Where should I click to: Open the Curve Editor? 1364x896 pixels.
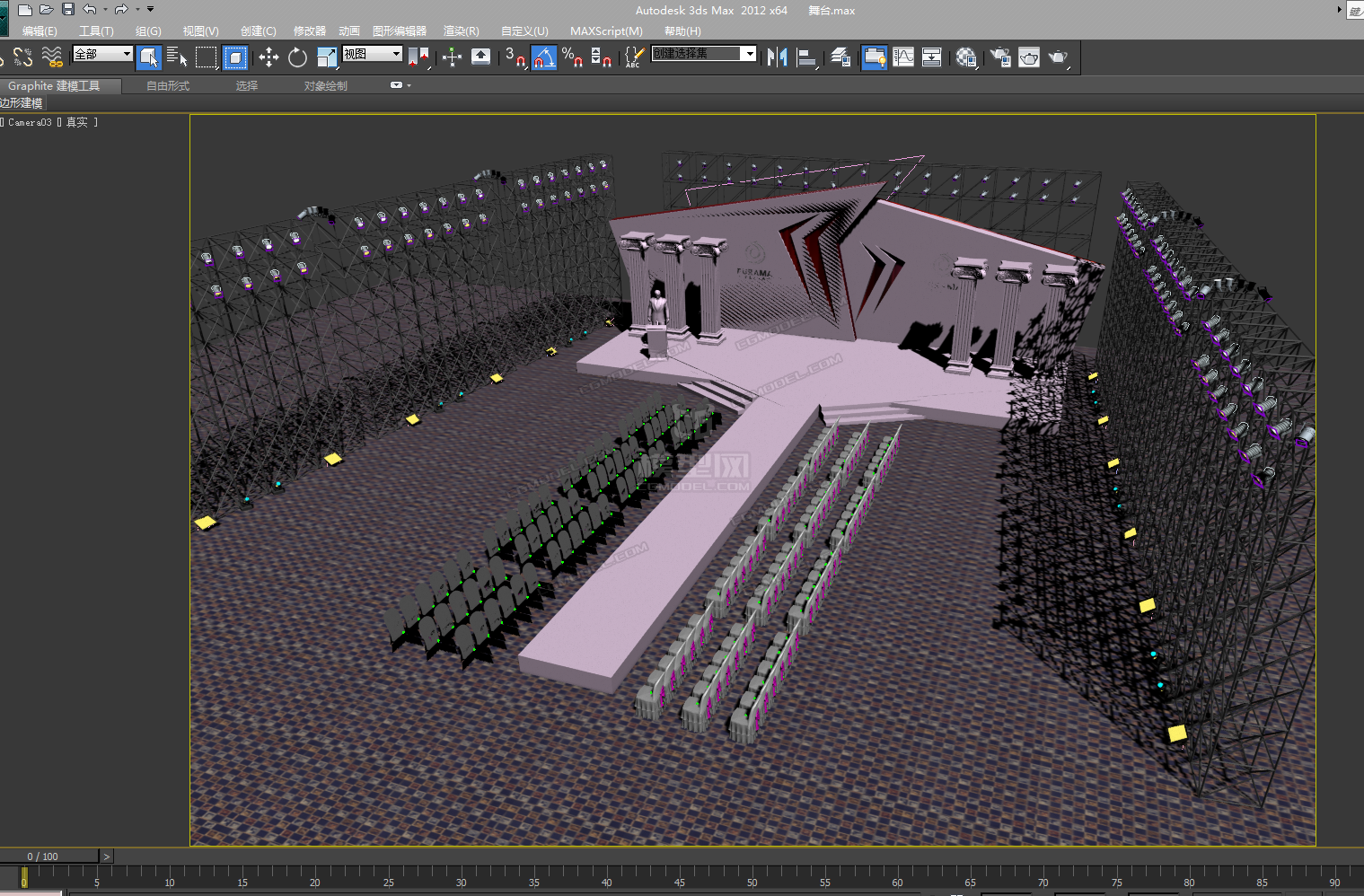(x=903, y=58)
